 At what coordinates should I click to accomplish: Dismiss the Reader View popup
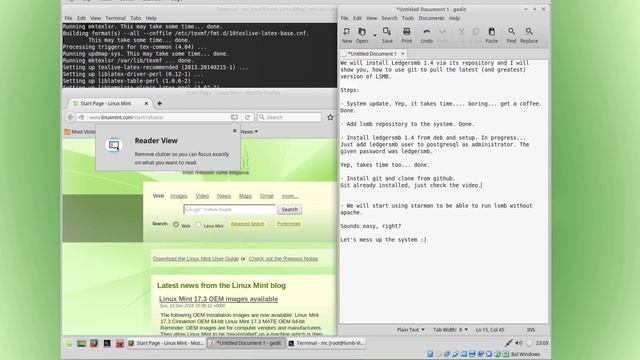235,131
